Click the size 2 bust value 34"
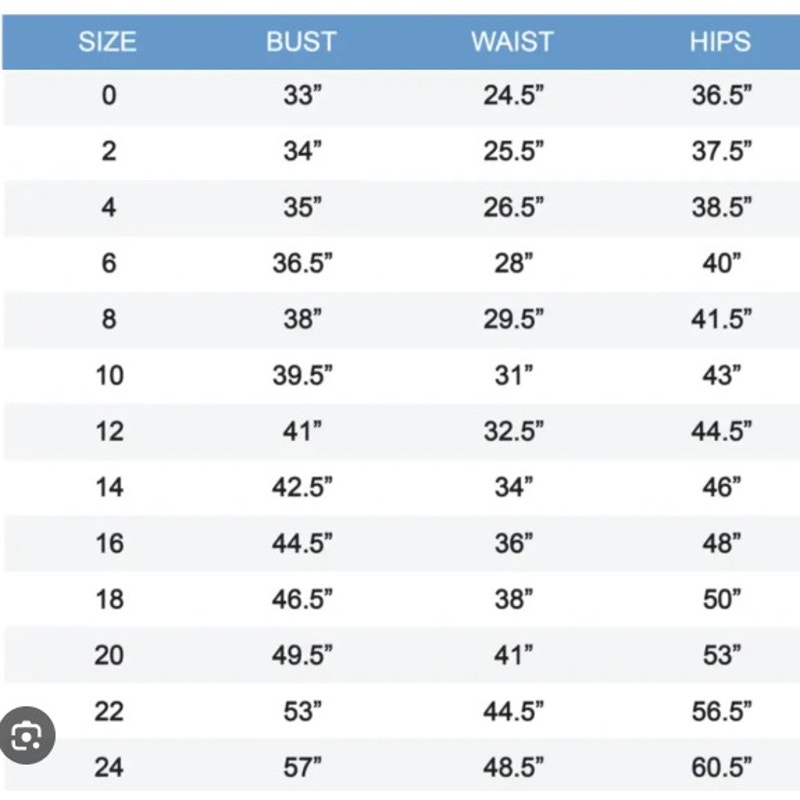Screen dimensions: 800x800 pyautogui.click(x=303, y=152)
